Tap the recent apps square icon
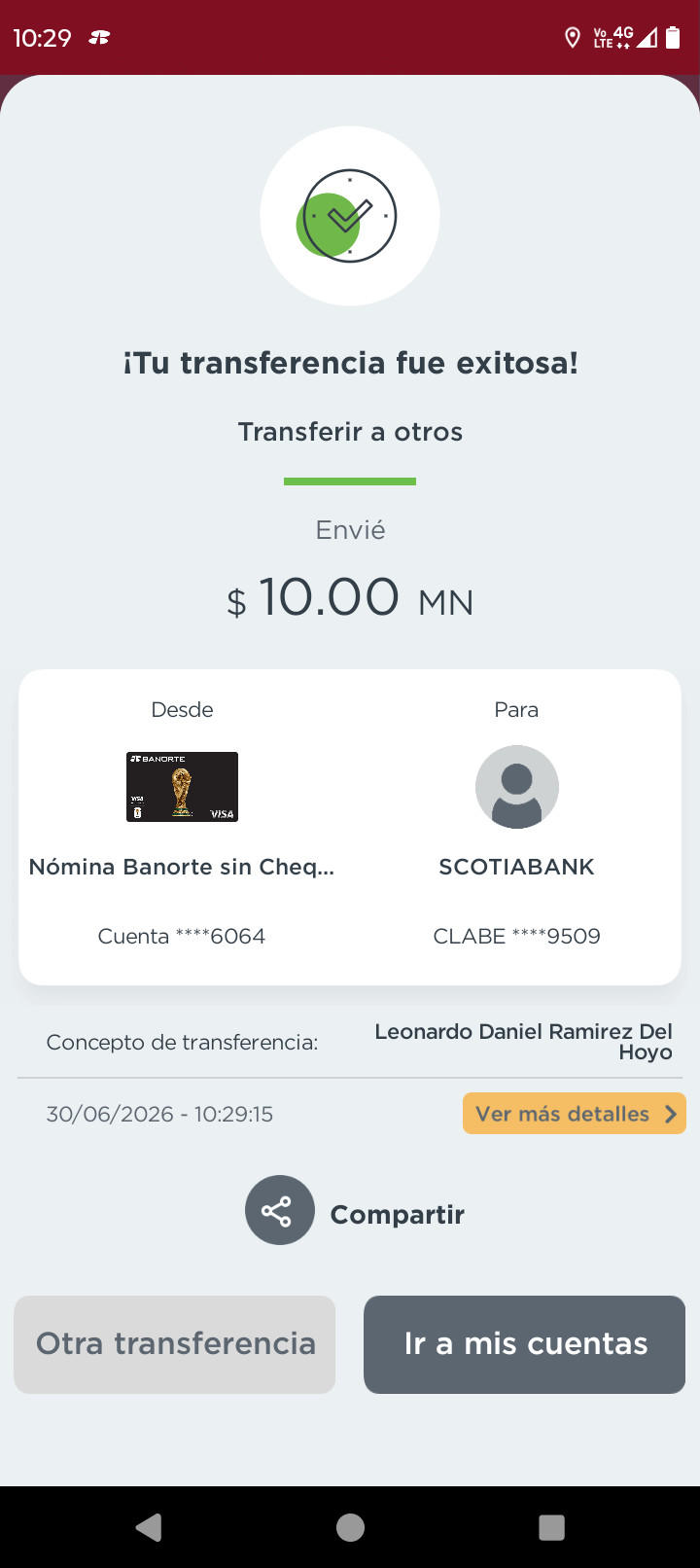 tap(551, 1527)
